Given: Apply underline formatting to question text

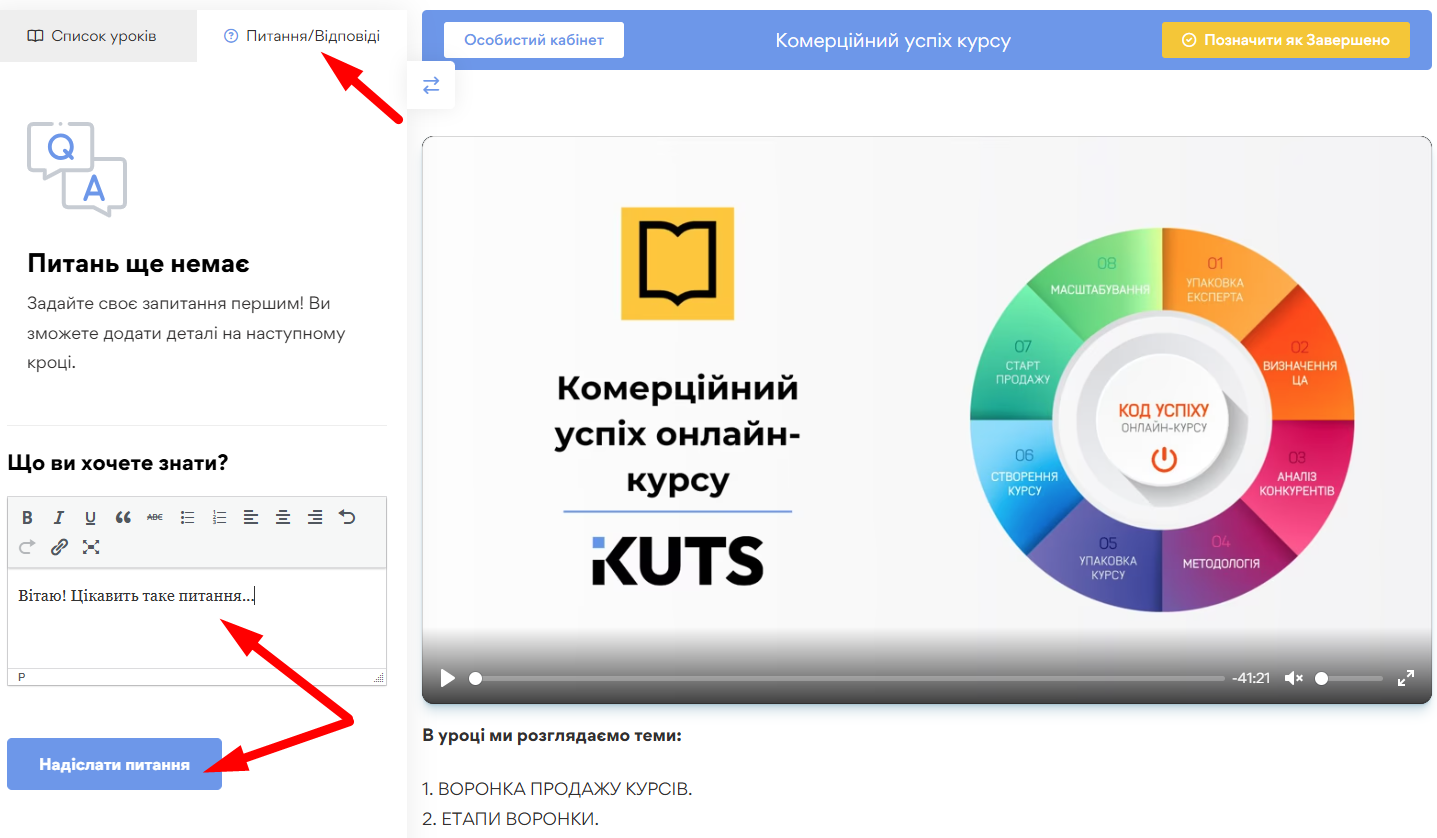Looking at the screenshot, I should click(x=90, y=517).
